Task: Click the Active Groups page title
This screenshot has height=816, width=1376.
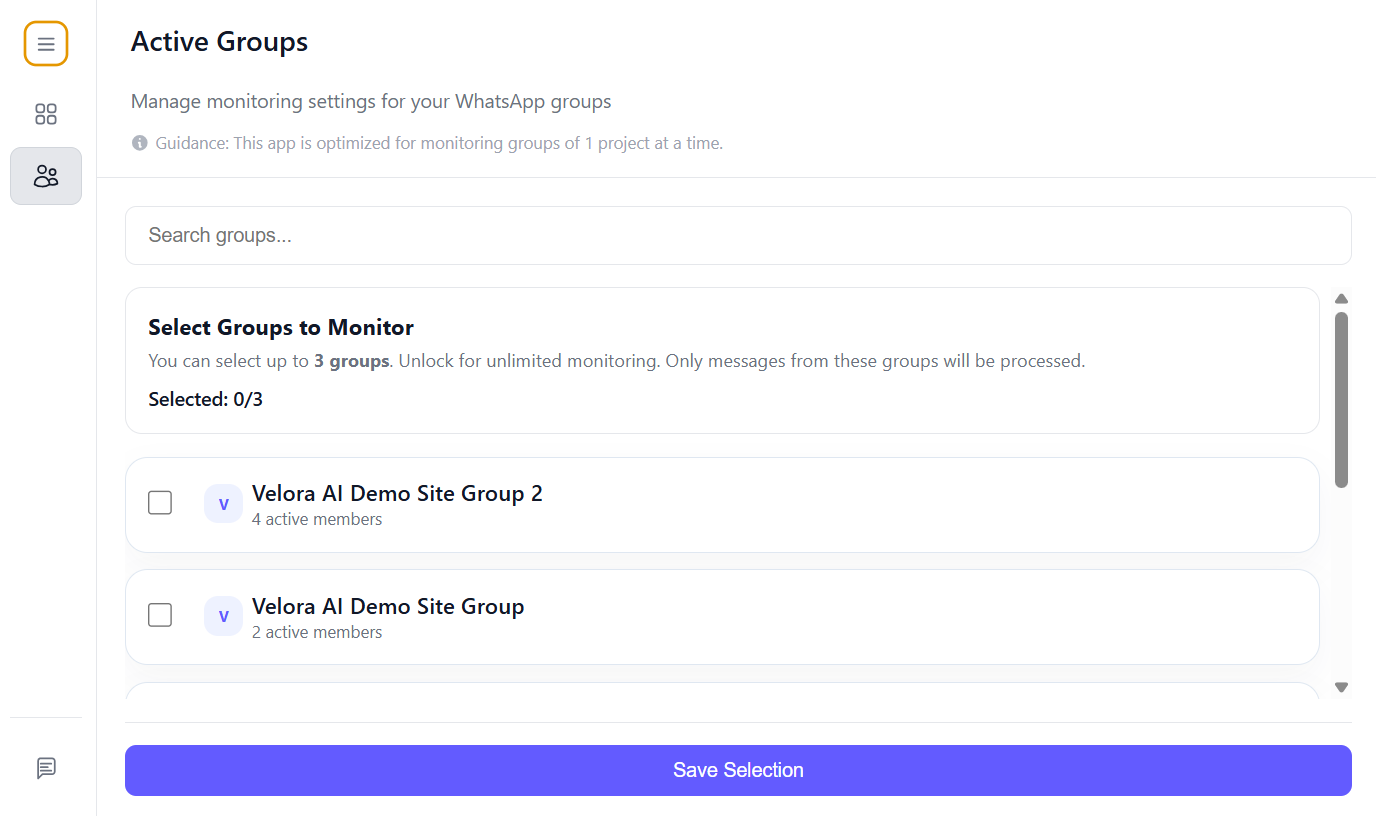Action: tap(219, 42)
